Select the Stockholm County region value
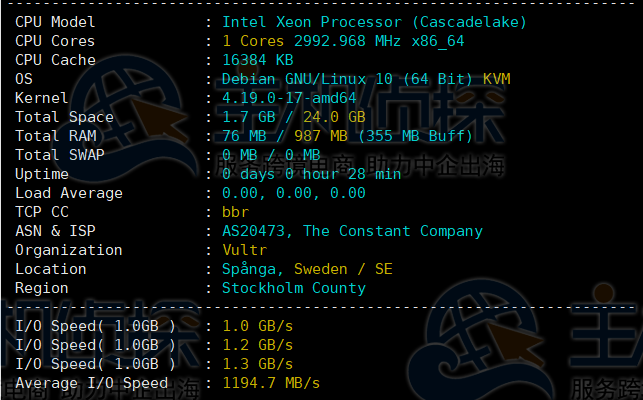This screenshot has height=400, width=643. [x=293, y=288]
